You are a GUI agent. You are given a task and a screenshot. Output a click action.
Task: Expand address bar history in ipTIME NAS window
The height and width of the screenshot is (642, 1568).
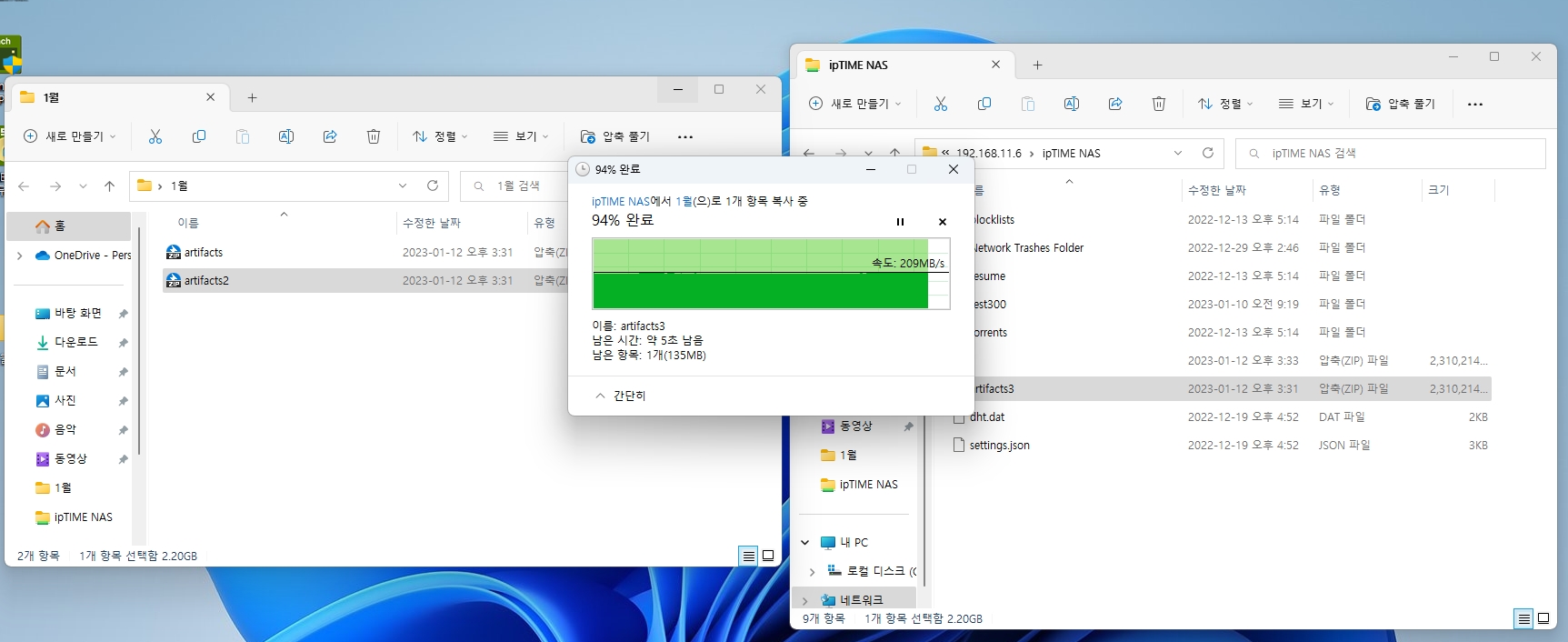coord(1178,153)
